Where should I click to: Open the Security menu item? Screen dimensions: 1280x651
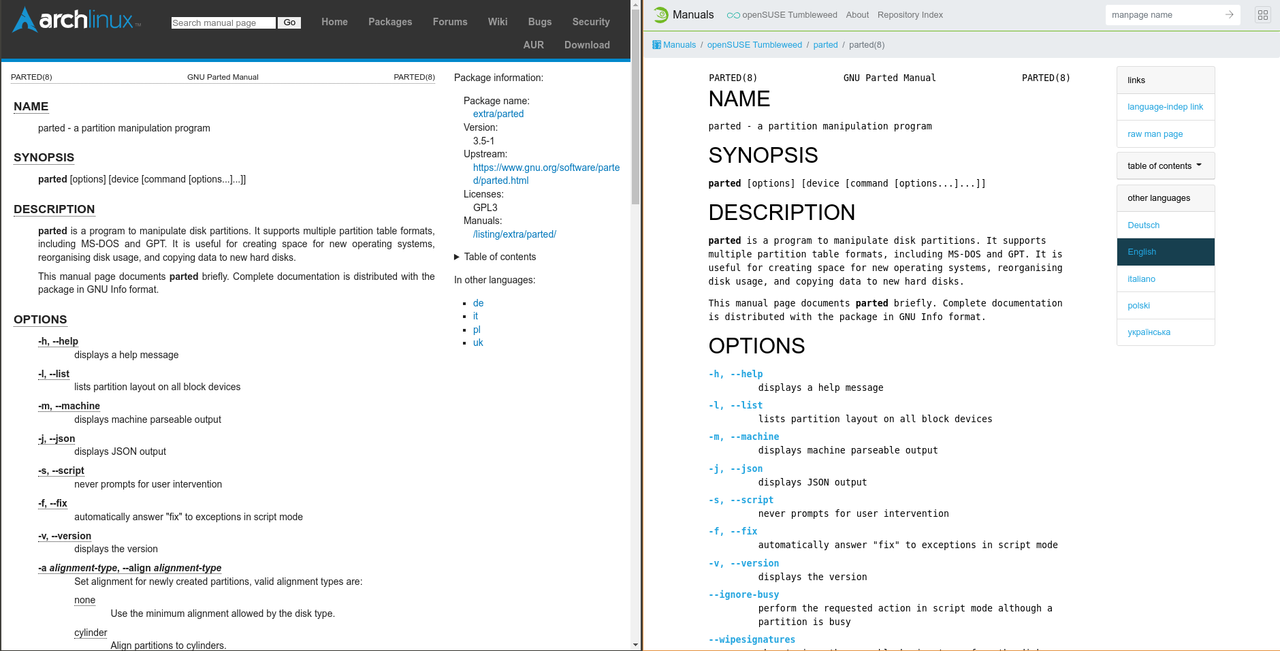[x=591, y=22]
